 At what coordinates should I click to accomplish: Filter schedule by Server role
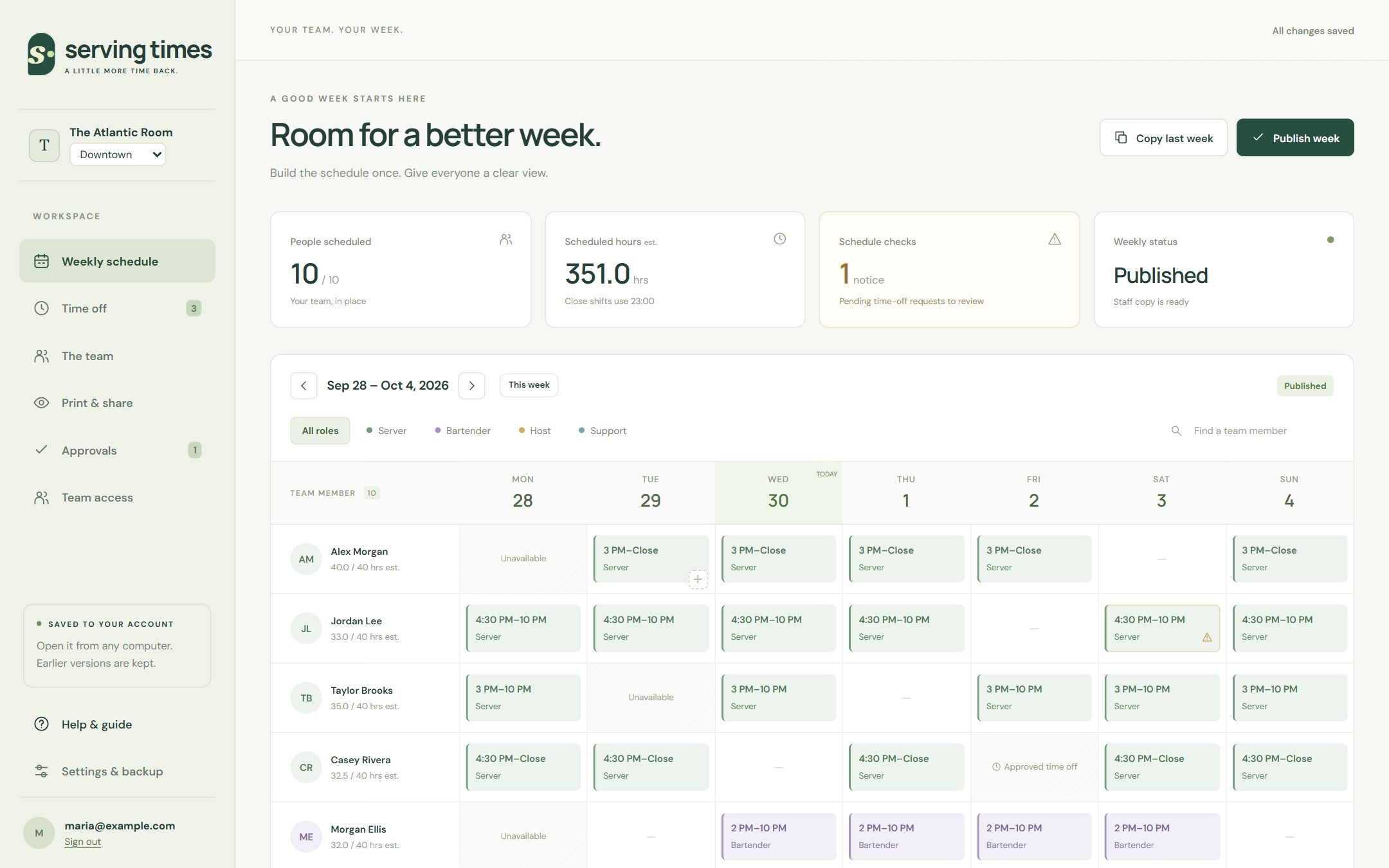(386, 431)
